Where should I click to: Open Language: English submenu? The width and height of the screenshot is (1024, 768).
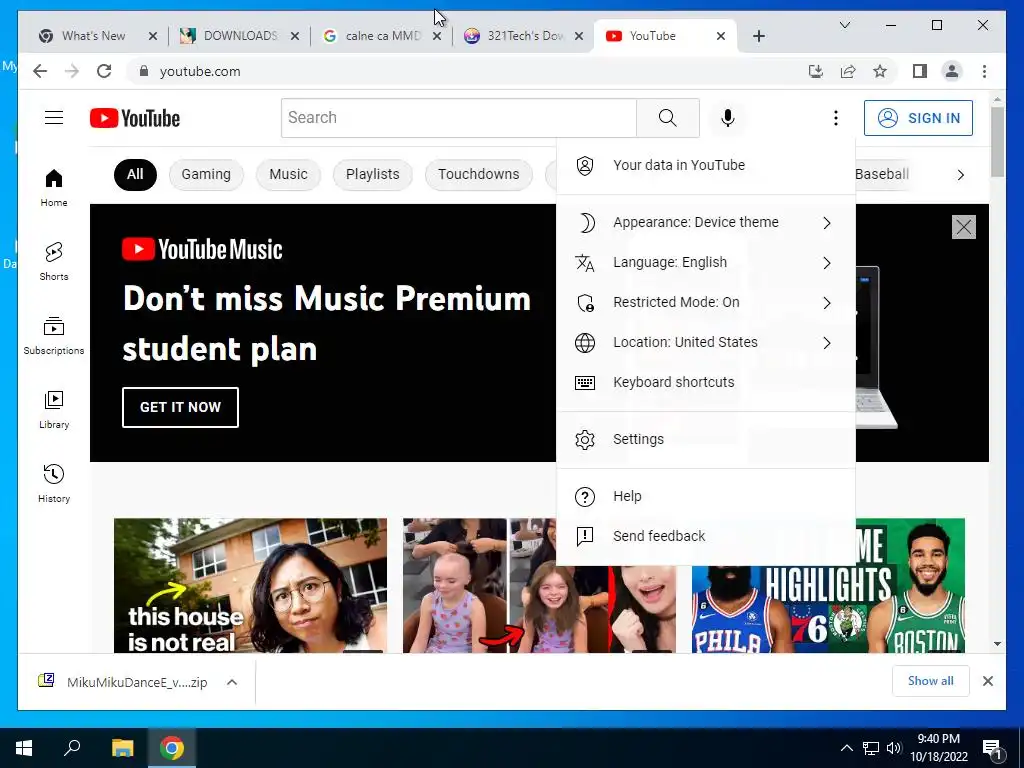pos(705,263)
